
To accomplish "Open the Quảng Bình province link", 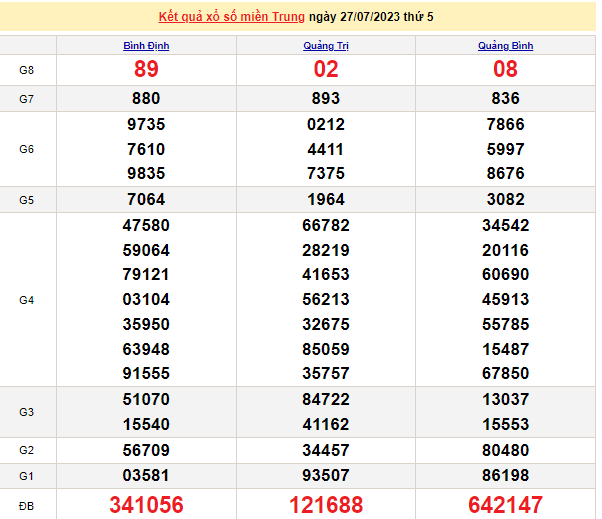I will (505, 46).
